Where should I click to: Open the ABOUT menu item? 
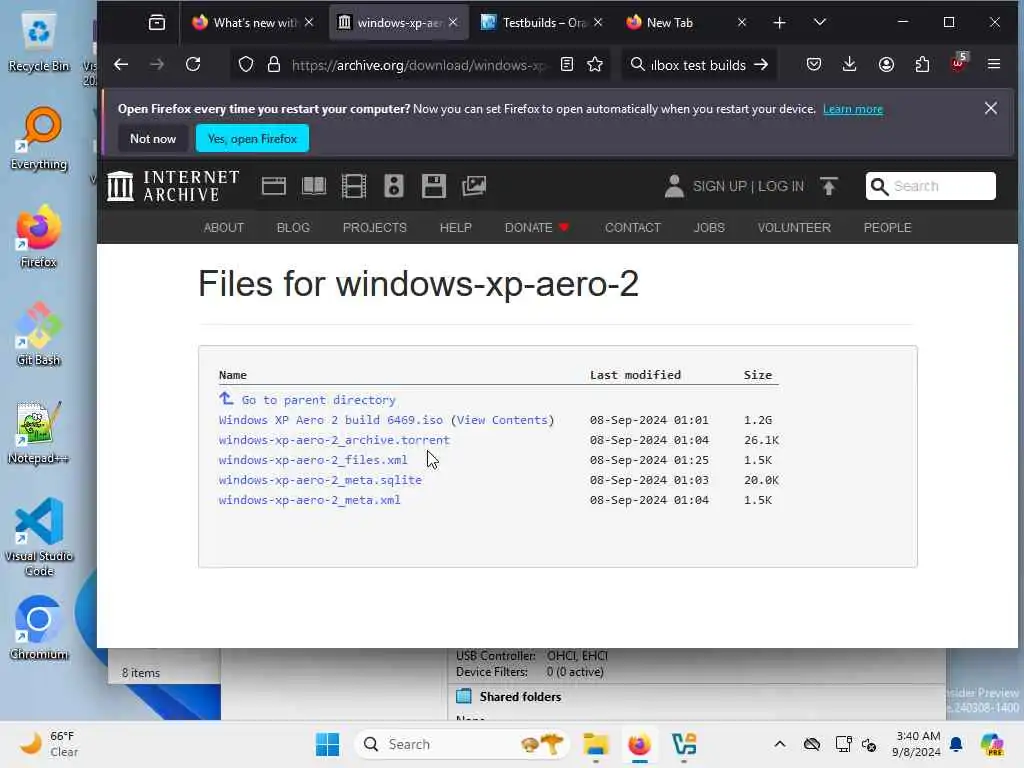(x=223, y=227)
